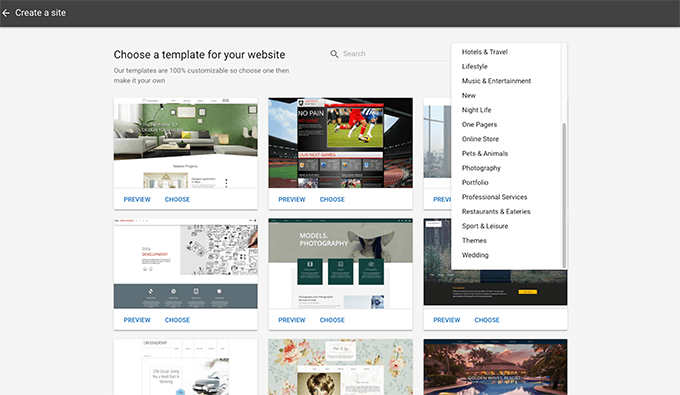The height and width of the screenshot is (395, 680).
Task: Open the floral vintage template thumbnail
Action: 340,367
